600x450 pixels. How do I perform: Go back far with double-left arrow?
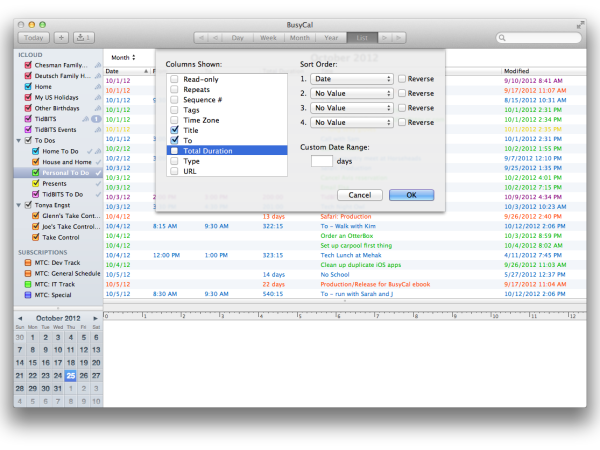pos(201,38)
